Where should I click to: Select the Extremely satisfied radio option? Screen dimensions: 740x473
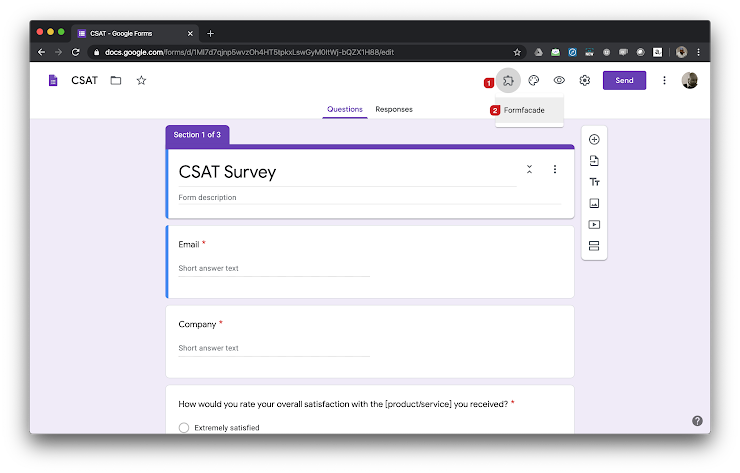coord(184,427)
